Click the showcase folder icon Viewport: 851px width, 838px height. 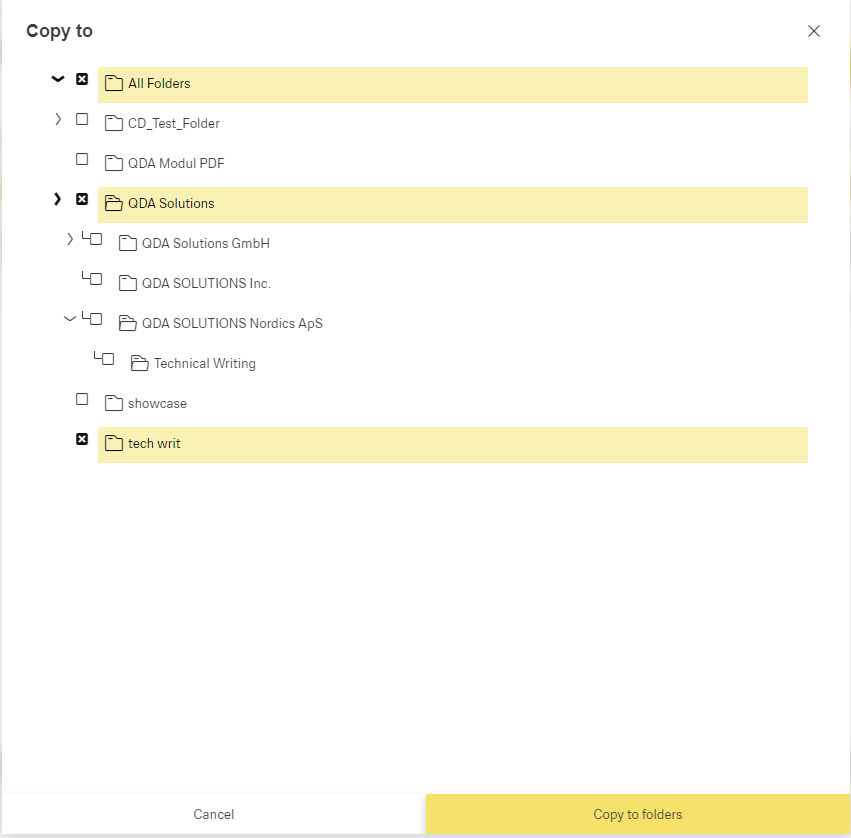click(113, 404)
